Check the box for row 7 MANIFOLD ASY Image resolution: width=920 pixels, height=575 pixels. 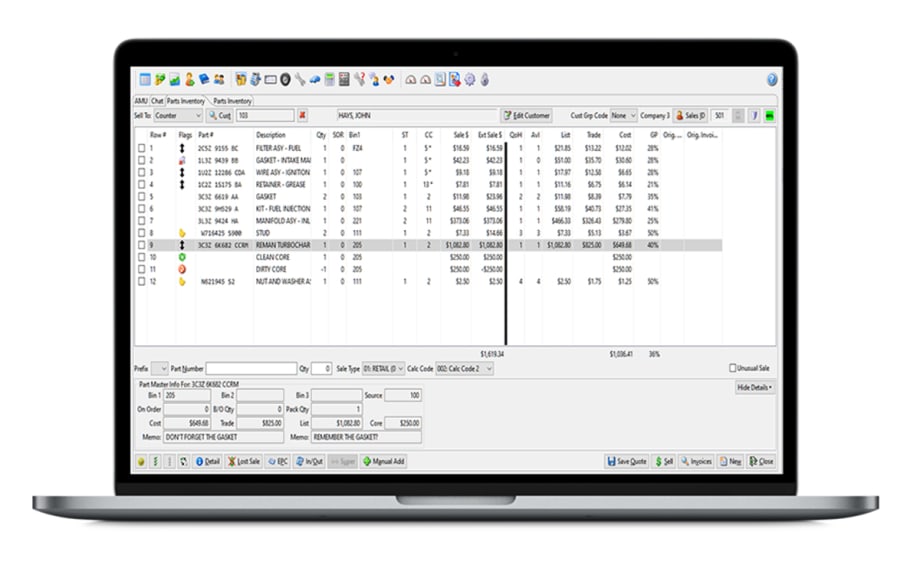[141, 221]
